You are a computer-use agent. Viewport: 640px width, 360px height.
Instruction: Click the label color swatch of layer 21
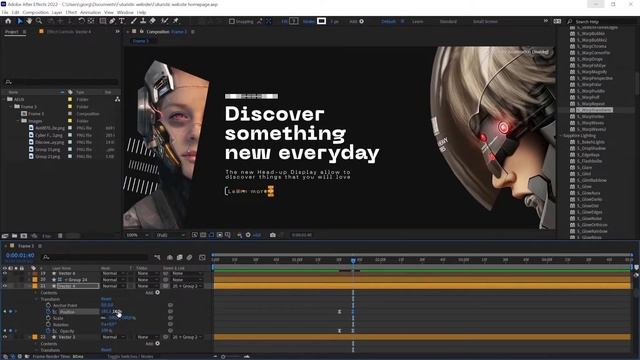pyautogui.click(x=35, y=286)
